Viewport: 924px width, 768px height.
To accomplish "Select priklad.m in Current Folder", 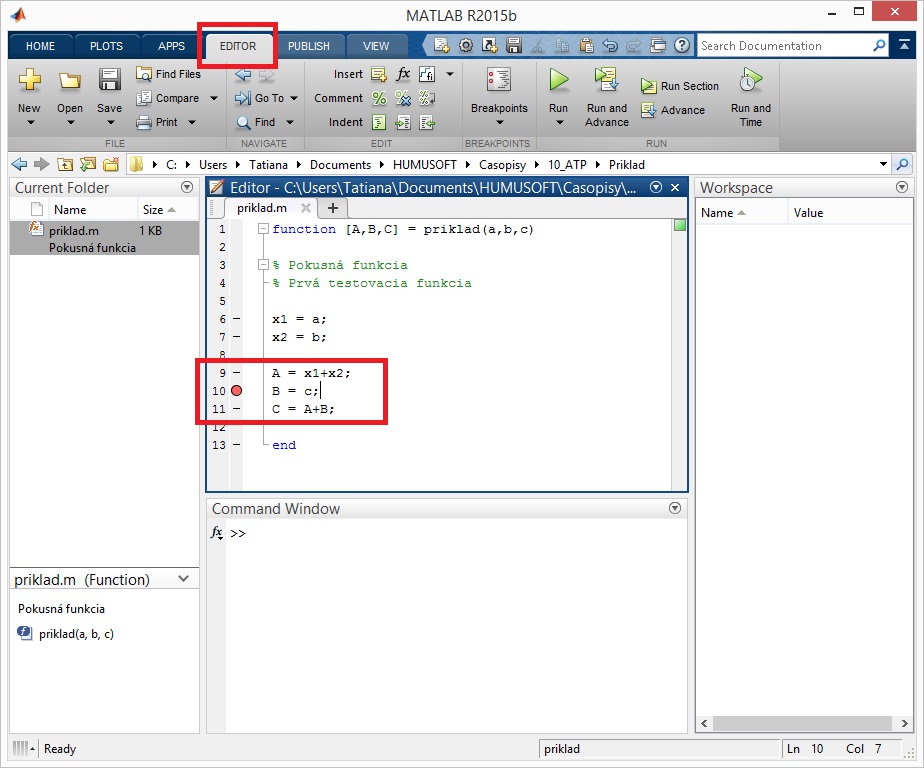I will [x=104, y=239].
